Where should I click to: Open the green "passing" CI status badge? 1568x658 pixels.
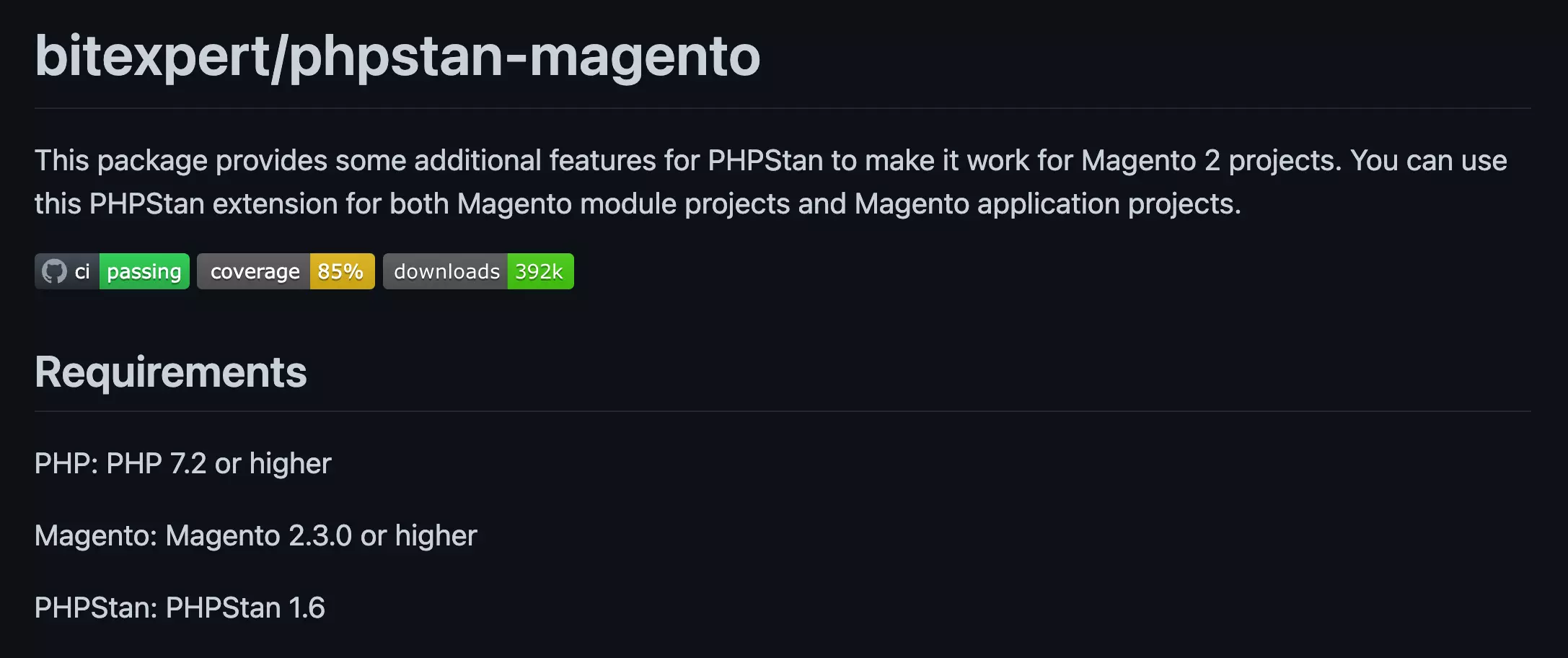tap(144, 271)
